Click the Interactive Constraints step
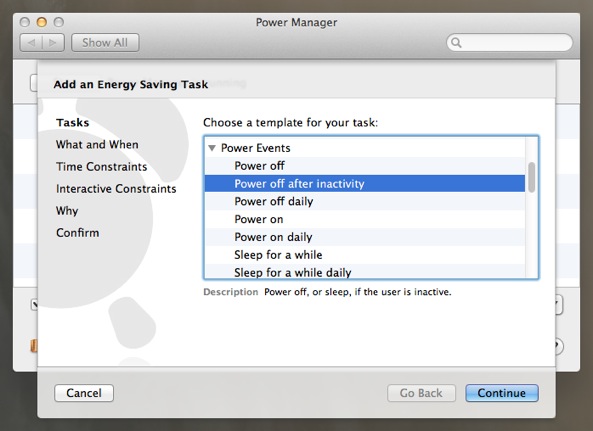Image resolution: width=593 pixels, height=431 pixels. [x=116, y=188]
